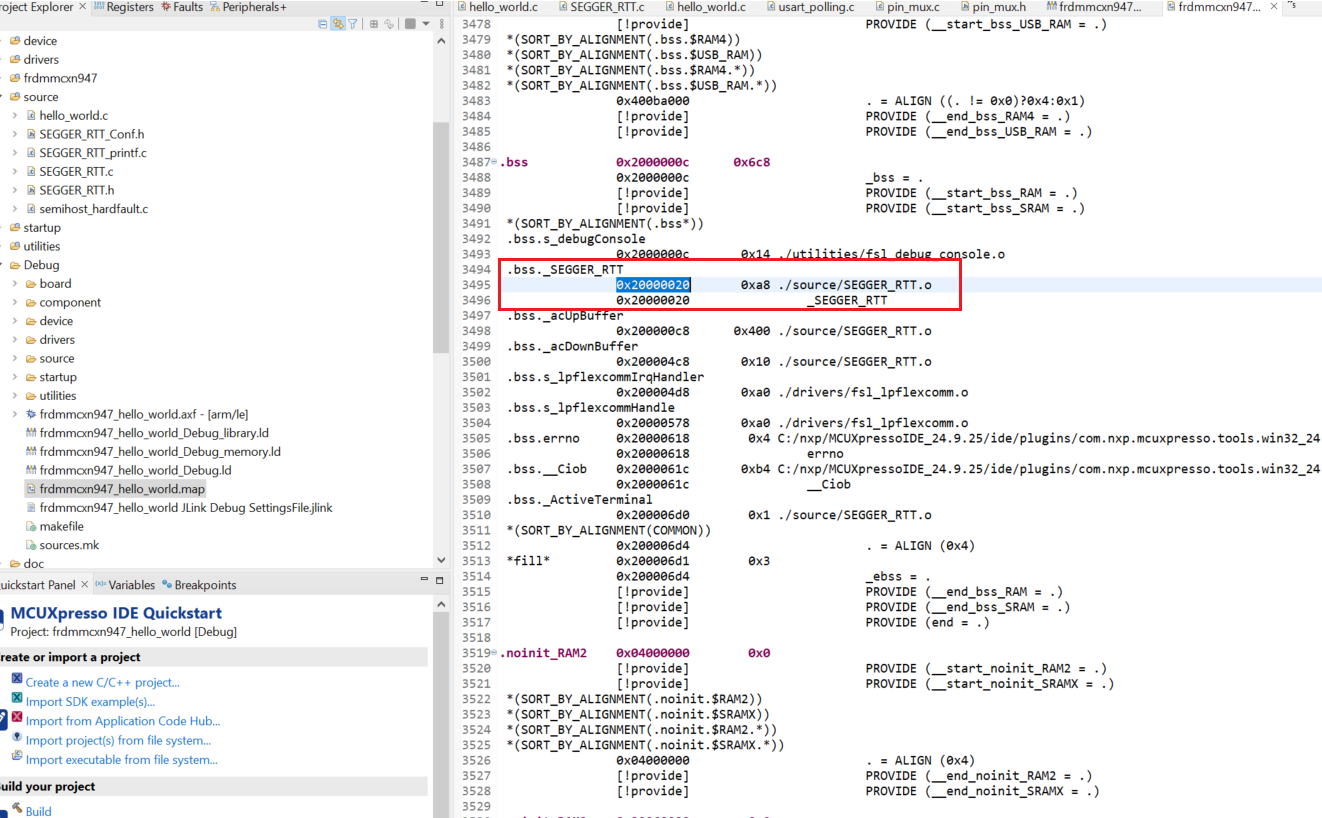1322x818 pixels.
Task: Collapse all in Project Explorer toolbar
Action: point(323,23)
